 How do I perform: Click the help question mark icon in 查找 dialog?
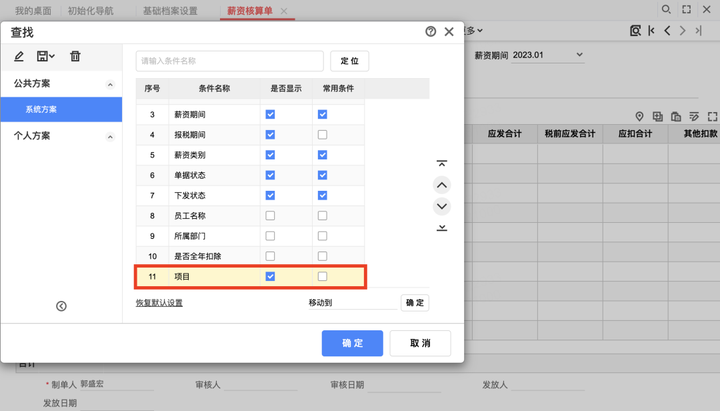431,32
